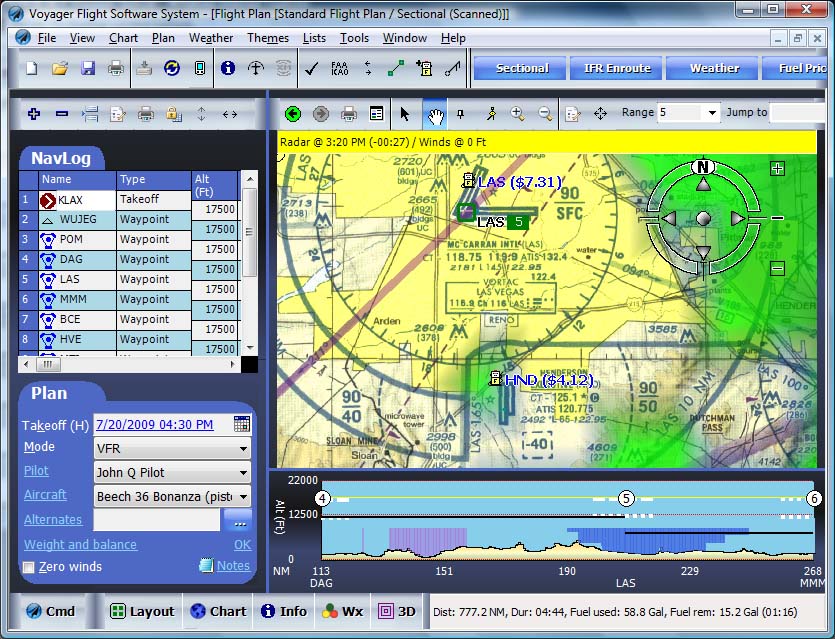Remove a NavLog row with minus icon

pyautogui.click(x=62, y=113)
